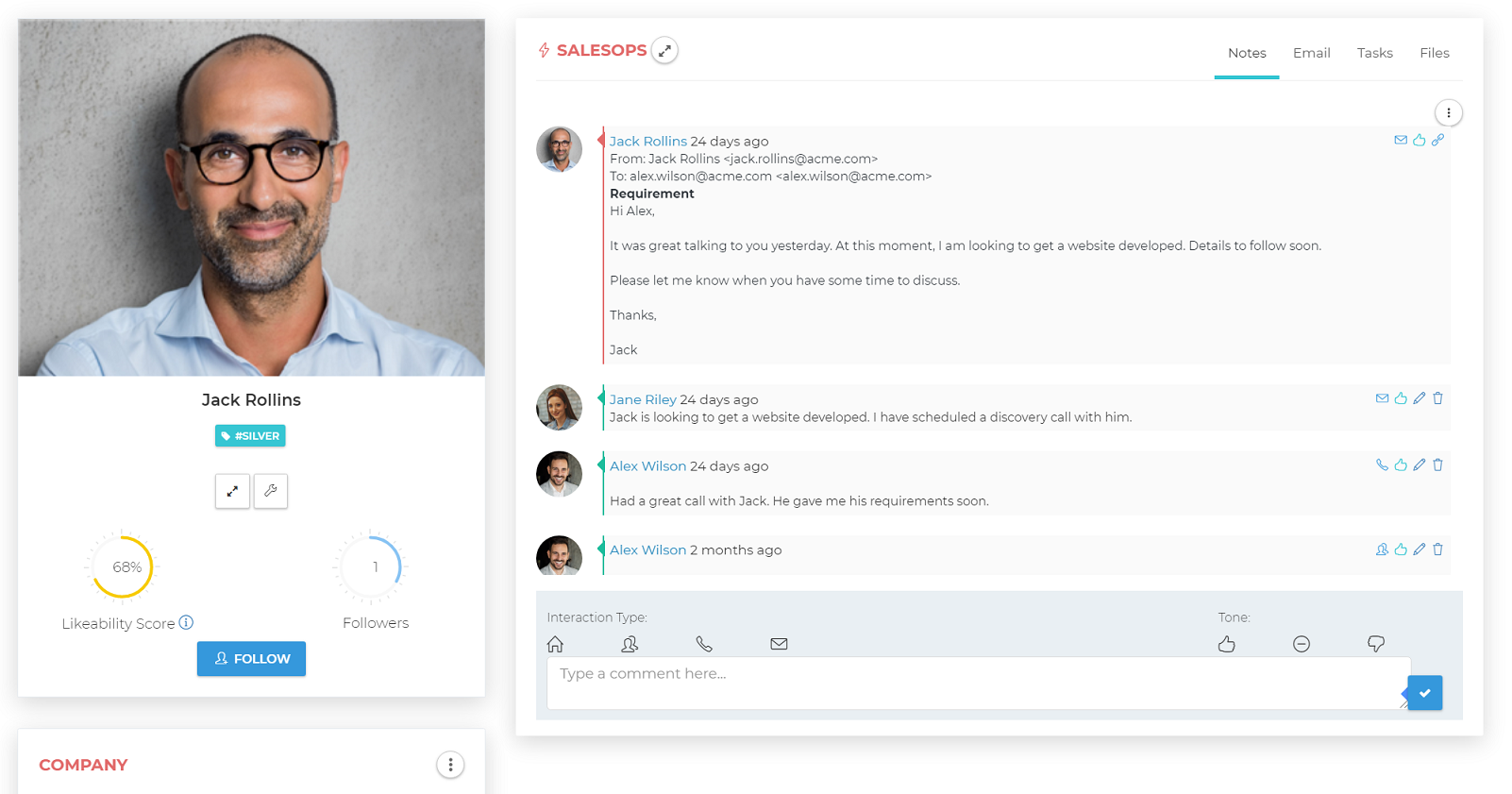The height and width of the screenshot is (794, 1512).
Task: Set tone to neutral
Action: [1302, 644]
